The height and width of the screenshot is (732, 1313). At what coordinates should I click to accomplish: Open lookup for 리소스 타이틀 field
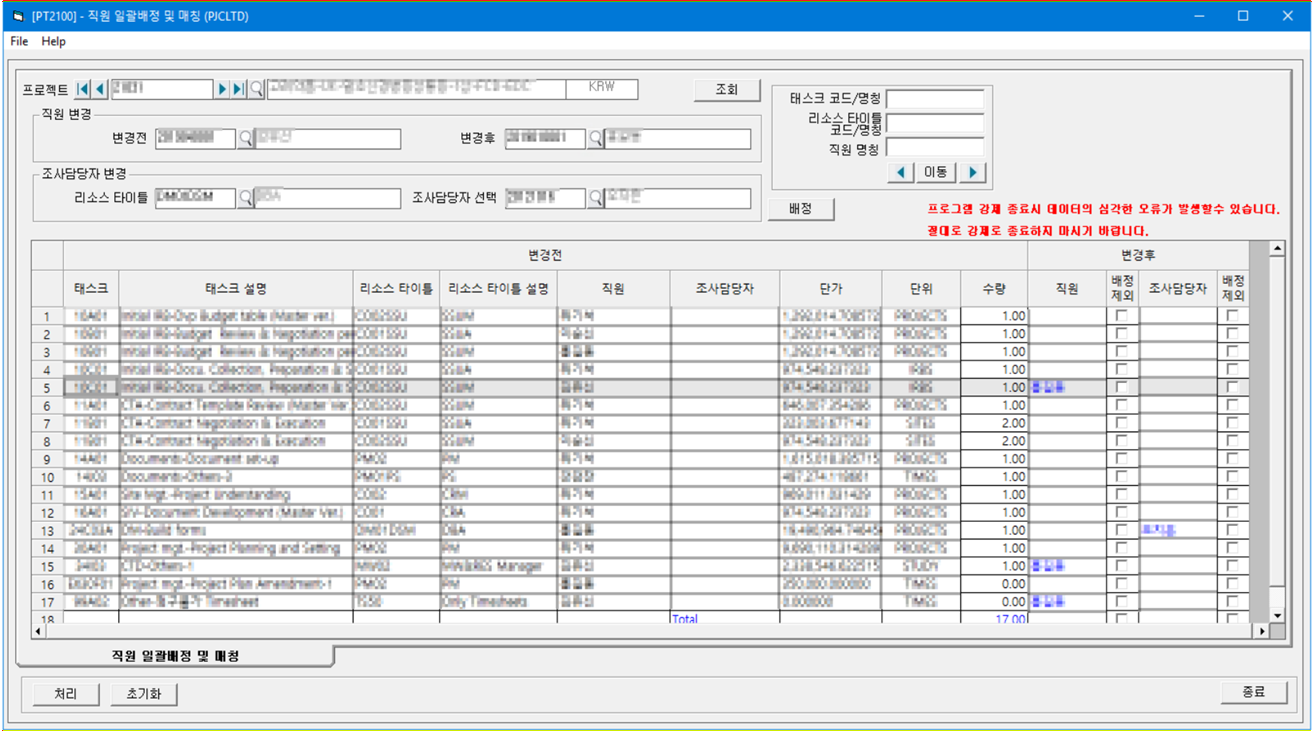click(x=245, y=198)
